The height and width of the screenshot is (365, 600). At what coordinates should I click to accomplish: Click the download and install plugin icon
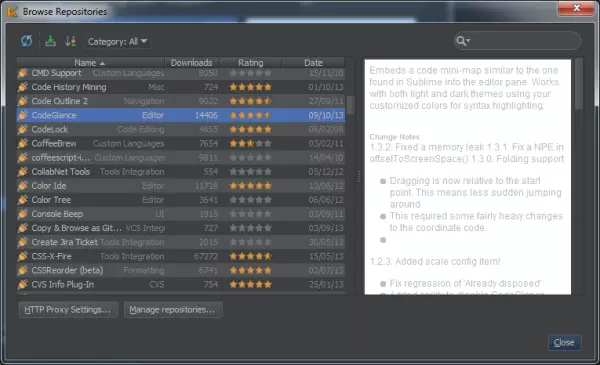[50, 41]
